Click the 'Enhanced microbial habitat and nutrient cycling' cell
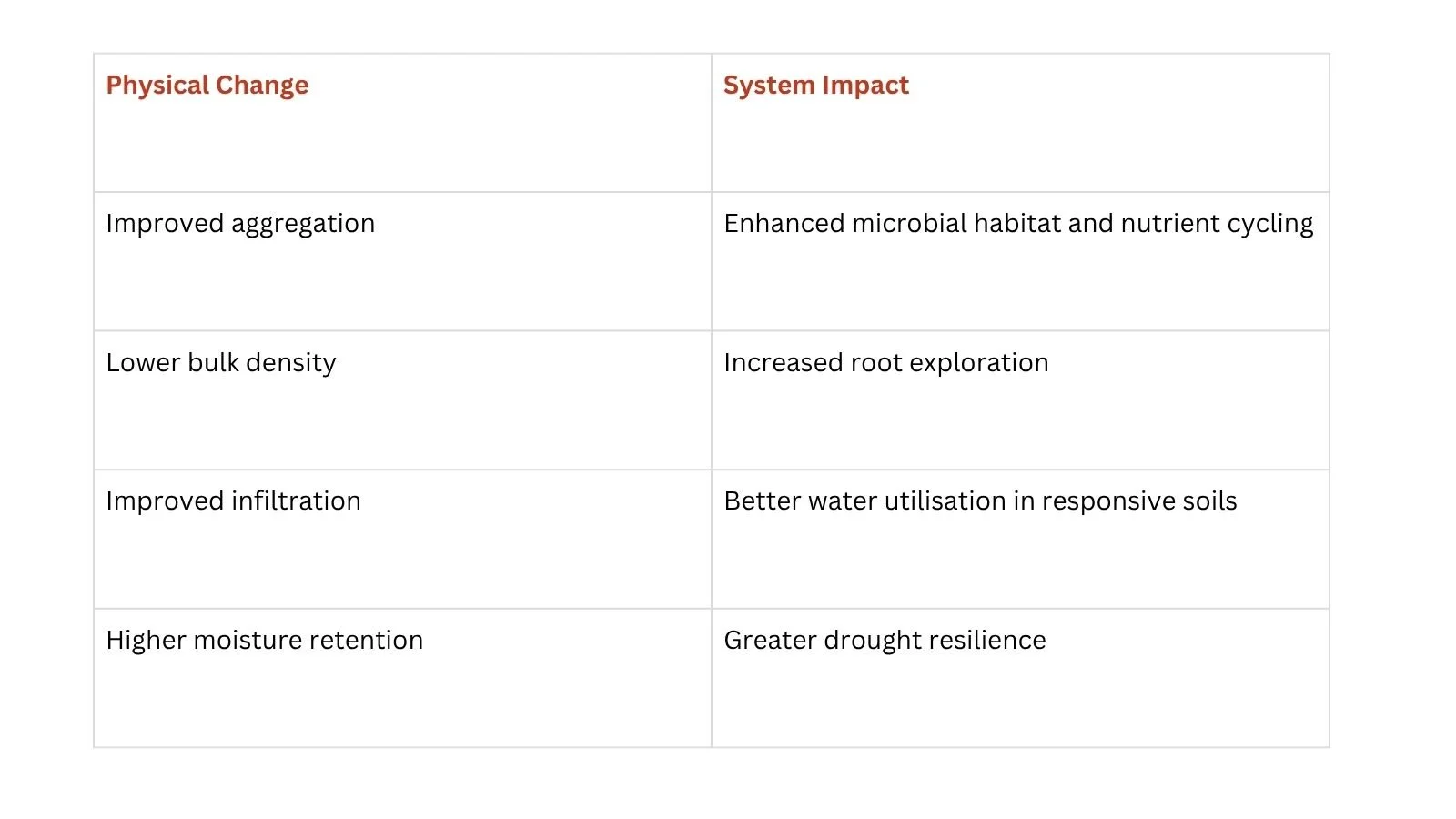 coord(1020,261)
